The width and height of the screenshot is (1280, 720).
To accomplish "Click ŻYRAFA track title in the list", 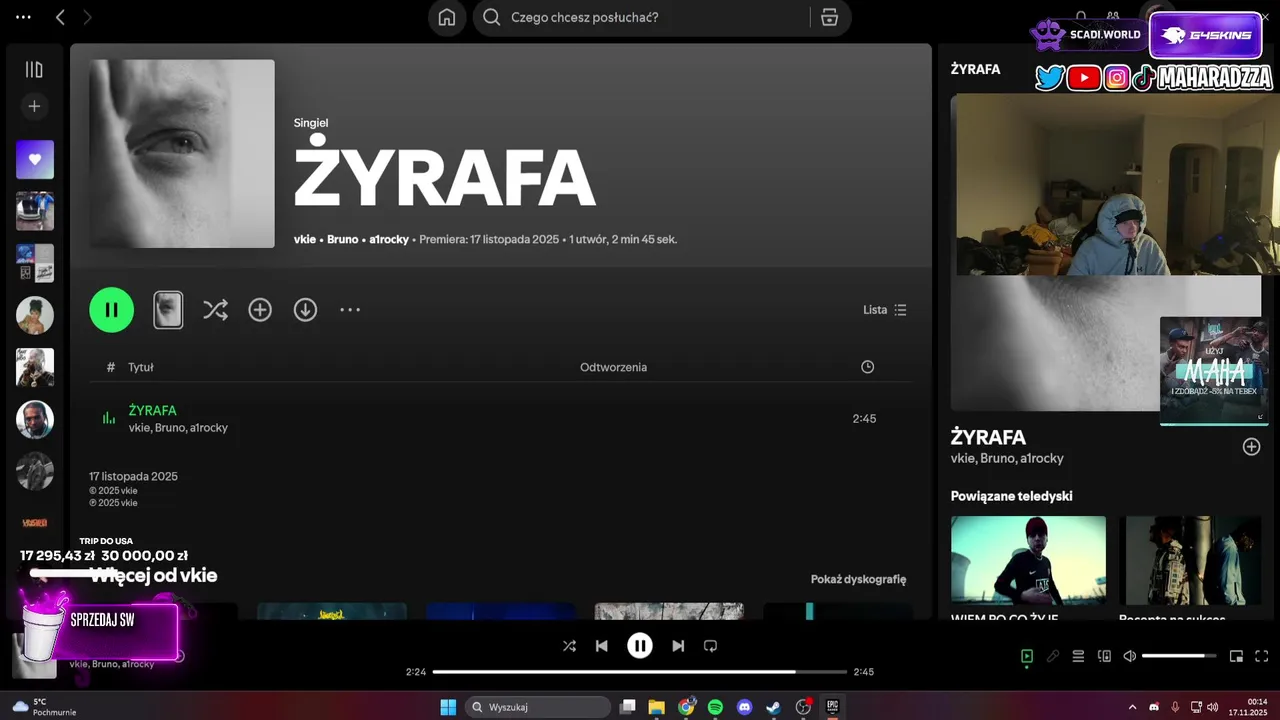I will point(152,410).
